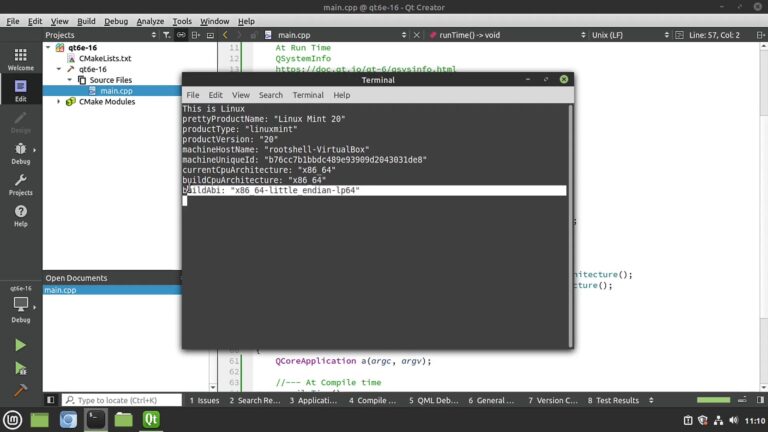Click the Line: 57, Col: 2 indicator
The width and height of the screenshot is (768, 432).
coord(714,35)
